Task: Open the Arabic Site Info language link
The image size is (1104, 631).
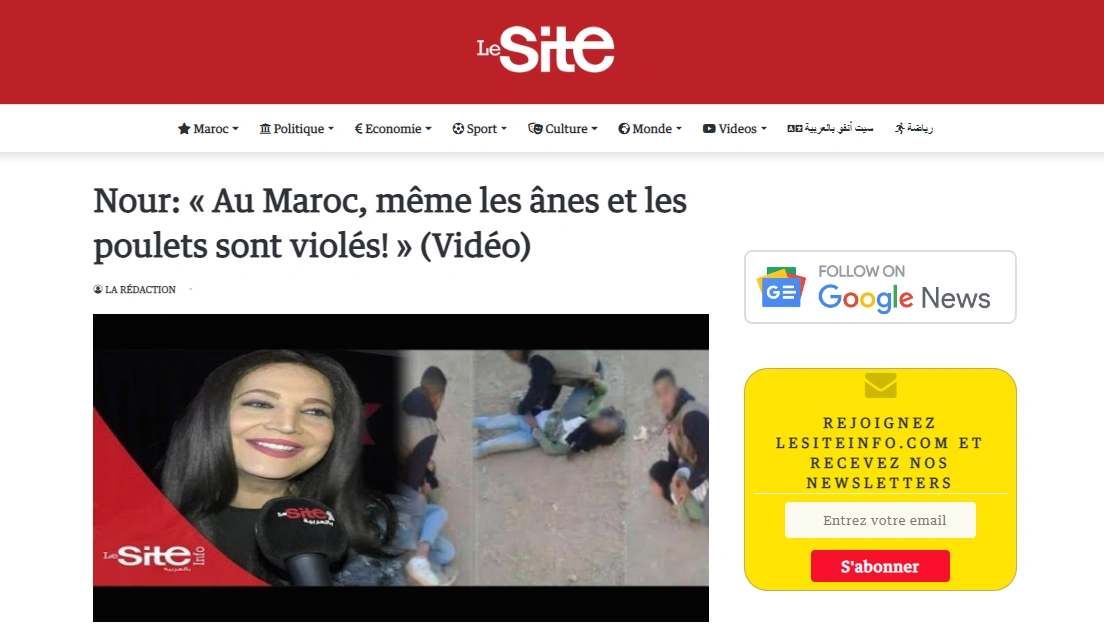Action: [830, 128]
